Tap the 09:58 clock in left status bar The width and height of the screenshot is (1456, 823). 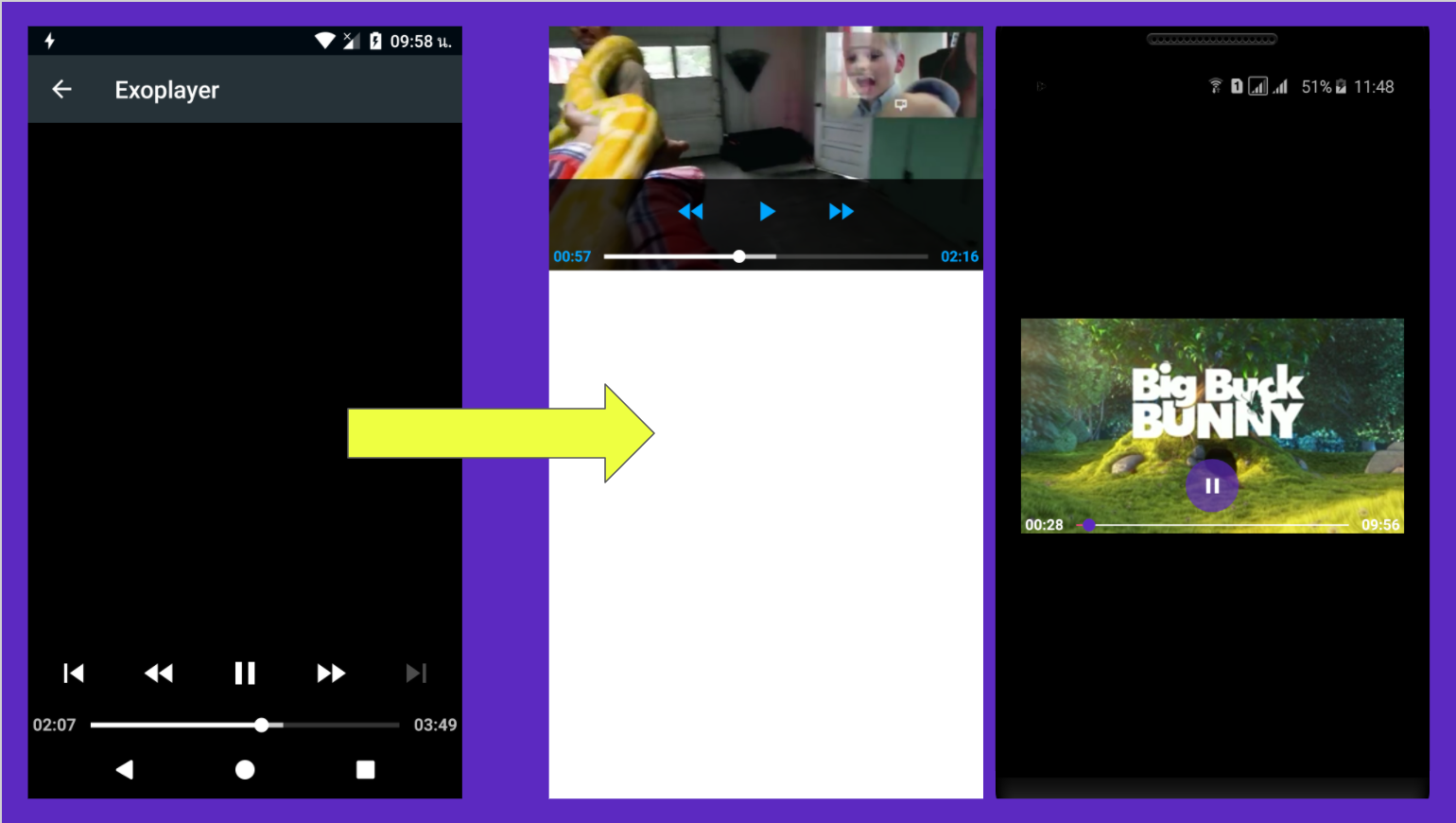(x=421, y=41)
